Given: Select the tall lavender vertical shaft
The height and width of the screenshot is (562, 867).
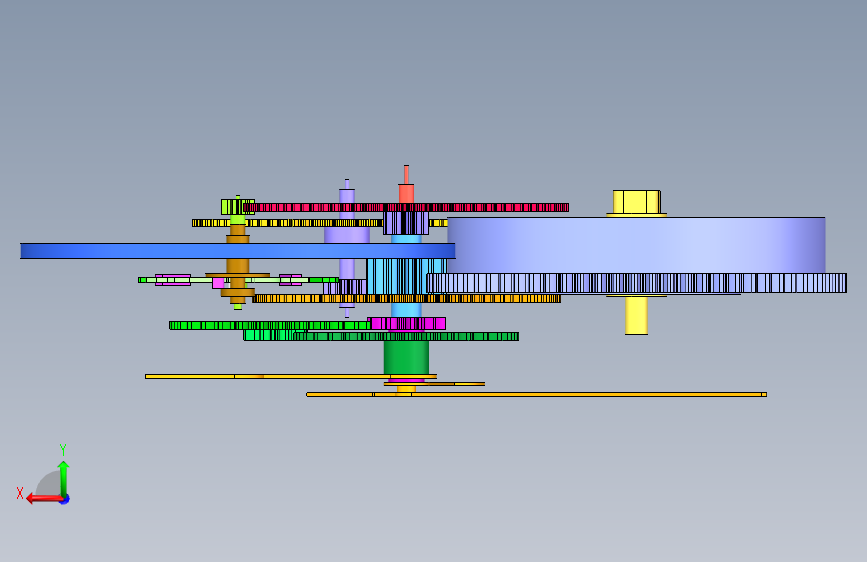Looking at the screenshot, I should pos(347,248).
